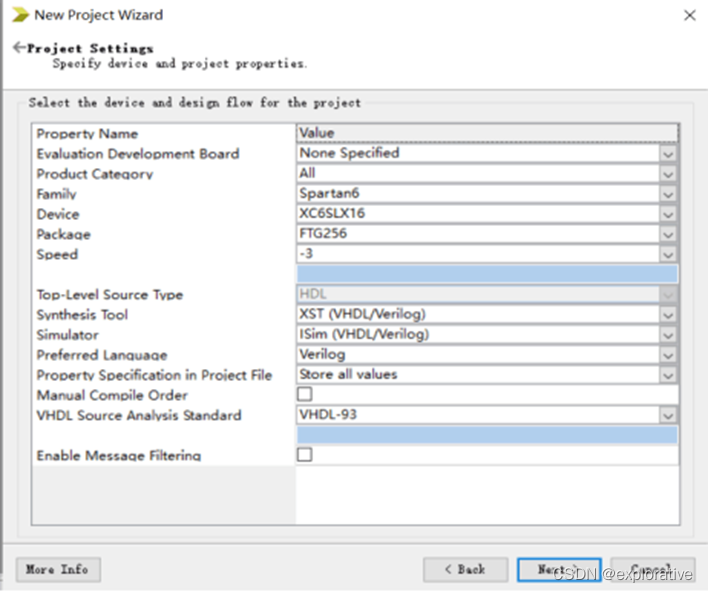Screen dimensions: 708x592
Task: Click the More Info button
Action: click(58, 569)
